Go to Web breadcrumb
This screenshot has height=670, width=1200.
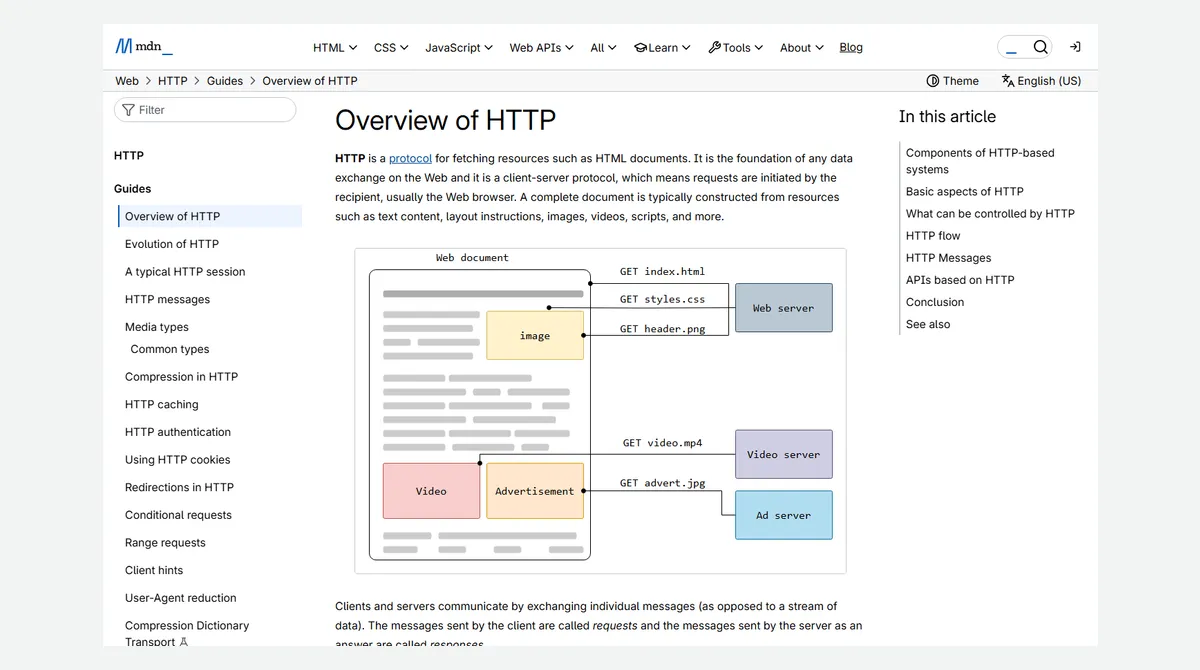(x=127, y=81)
